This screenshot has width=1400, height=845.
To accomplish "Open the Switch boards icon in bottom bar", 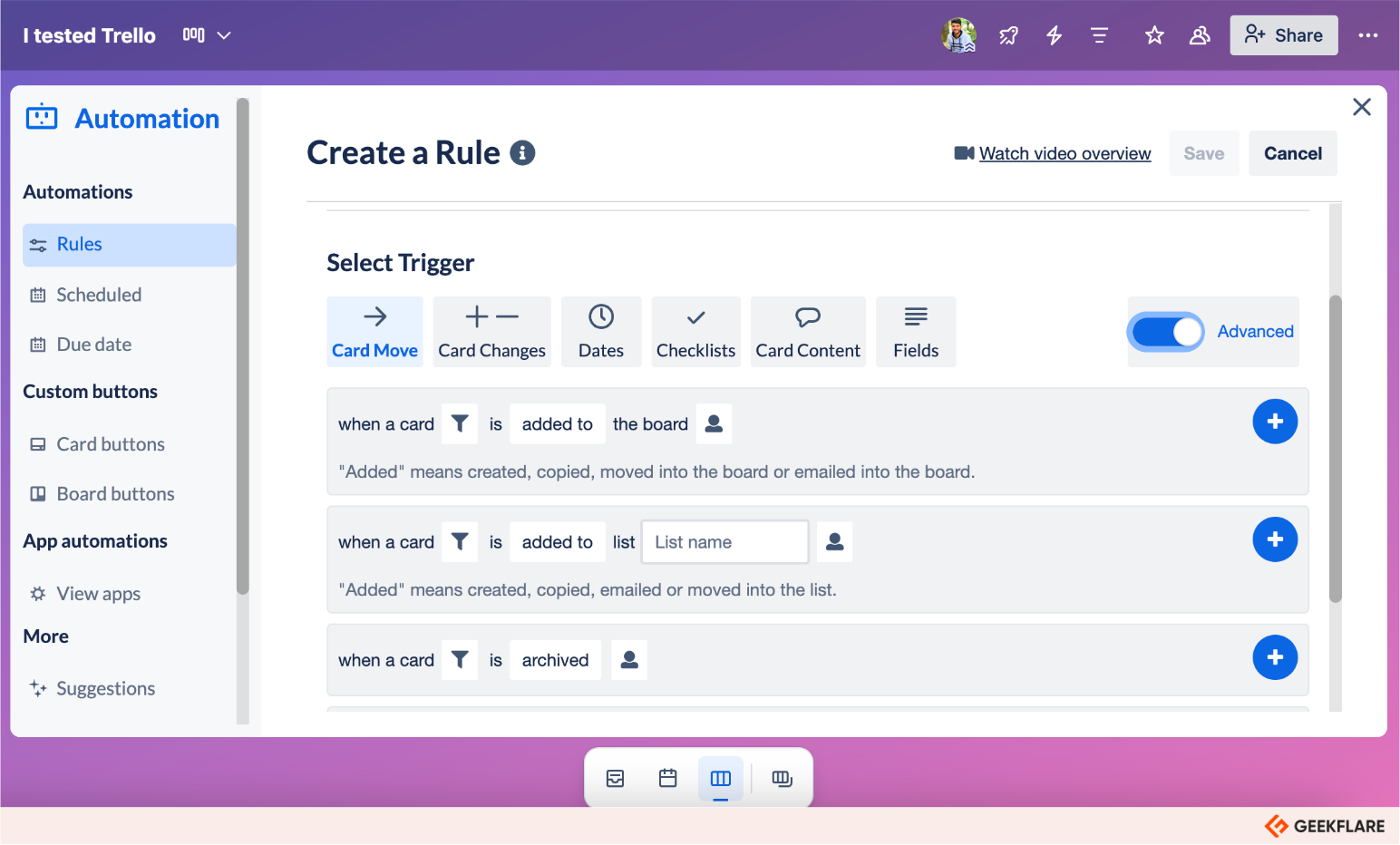I will tap(782, 778).
